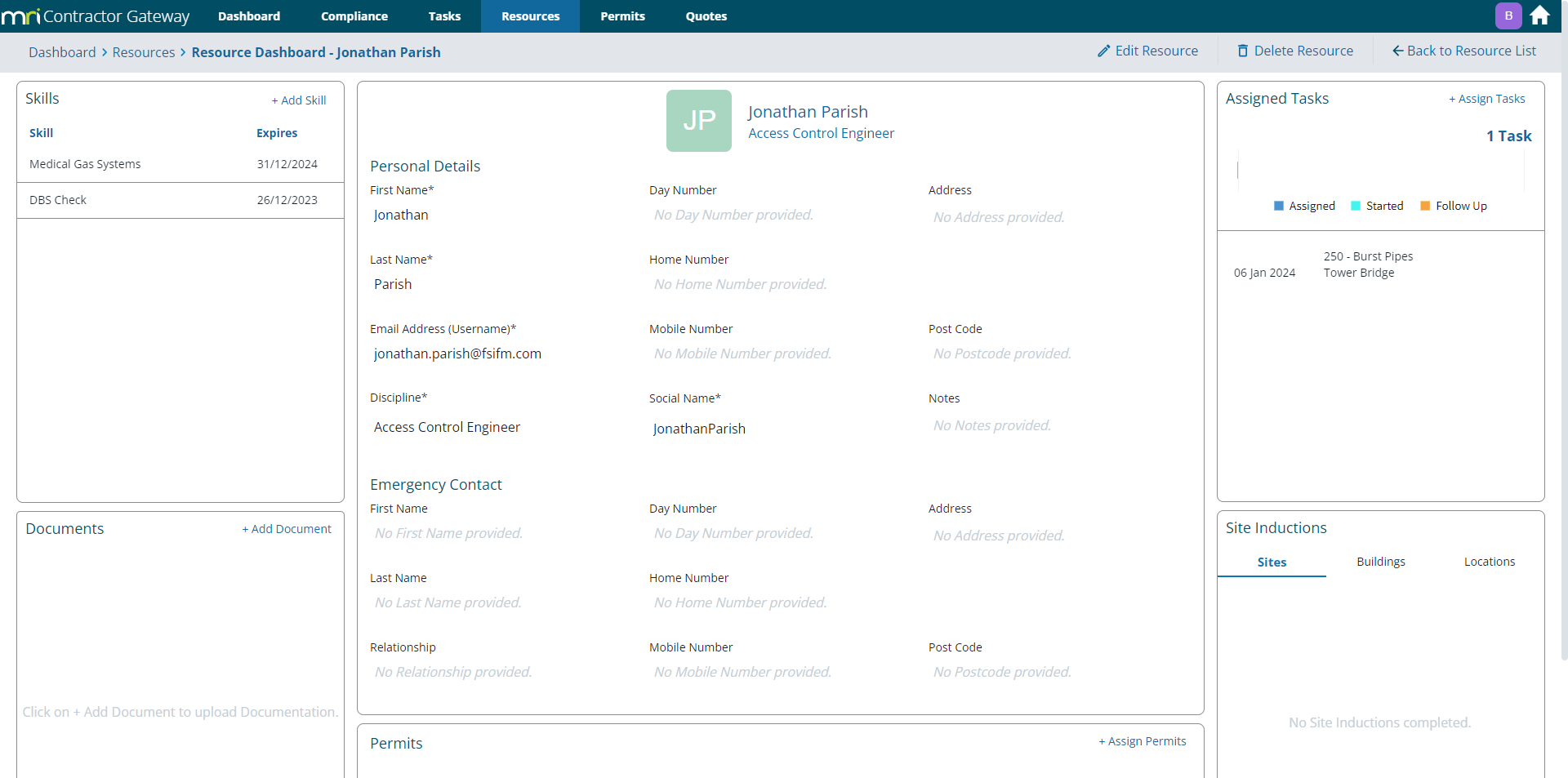Click the home icon in top bar
The width and height of the screenshot is (1568, 778).
(x=1539, y=16)
